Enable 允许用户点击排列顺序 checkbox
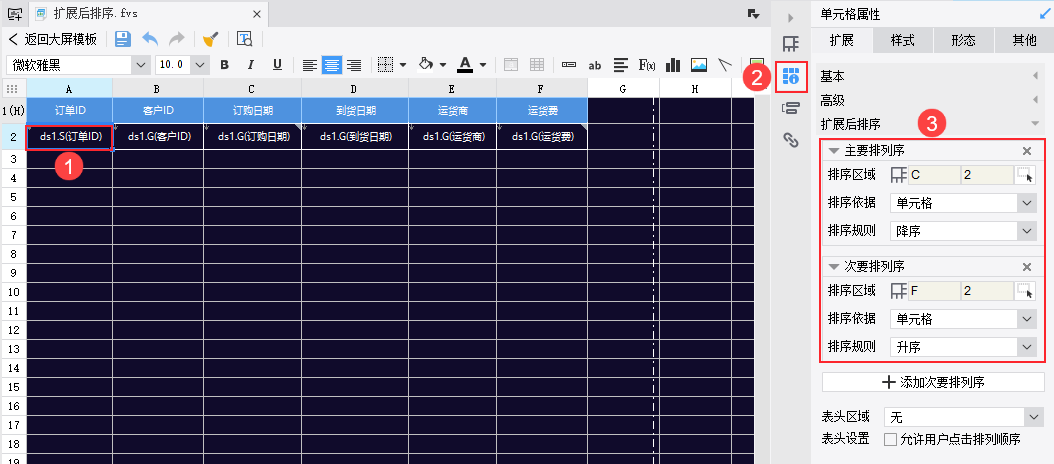This screenshot has width=1054, height=464. 890,440
